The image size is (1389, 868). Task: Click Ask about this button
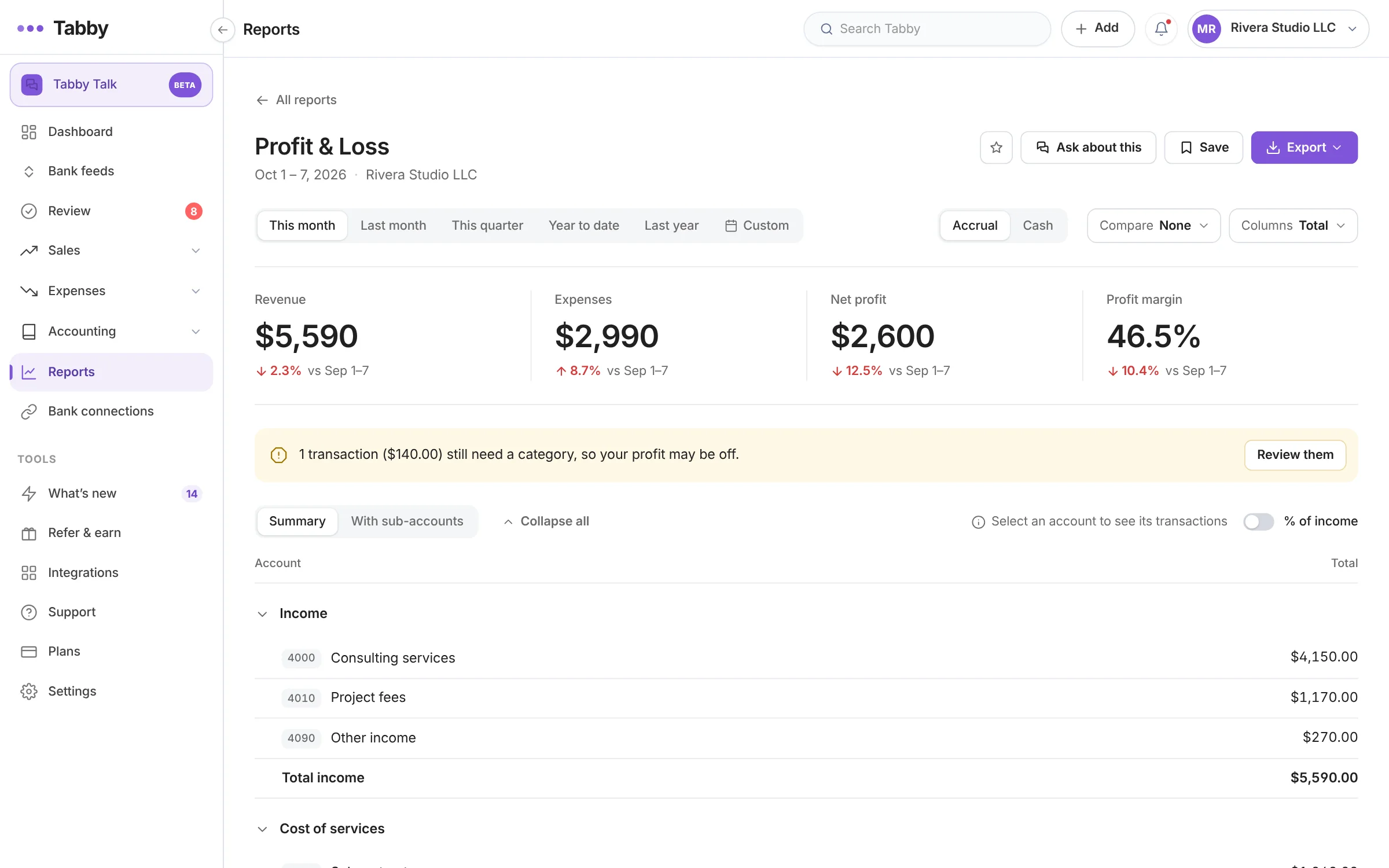point(1088,148)
